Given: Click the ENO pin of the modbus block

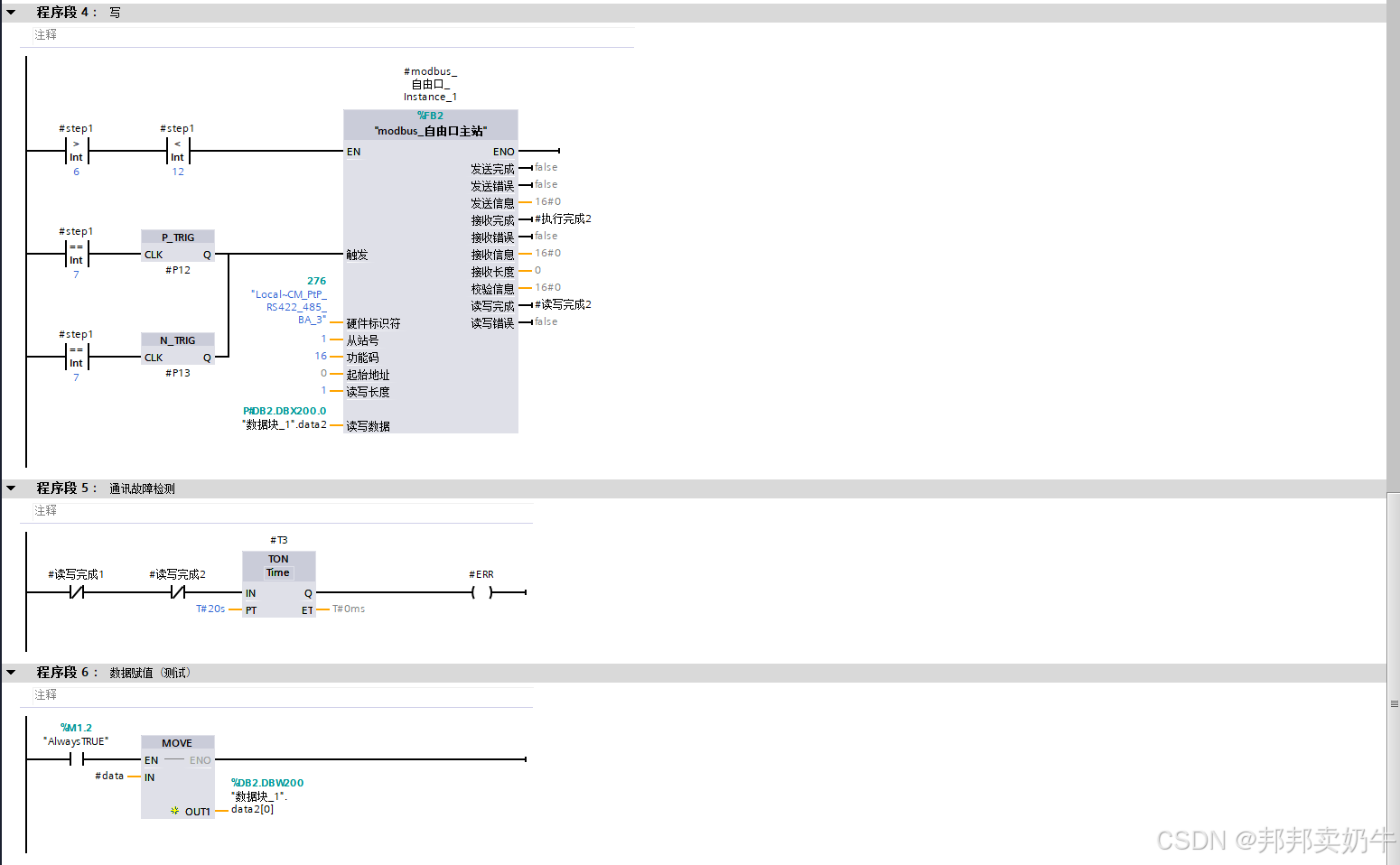Looking at the screenshot, I should (504, 152).
